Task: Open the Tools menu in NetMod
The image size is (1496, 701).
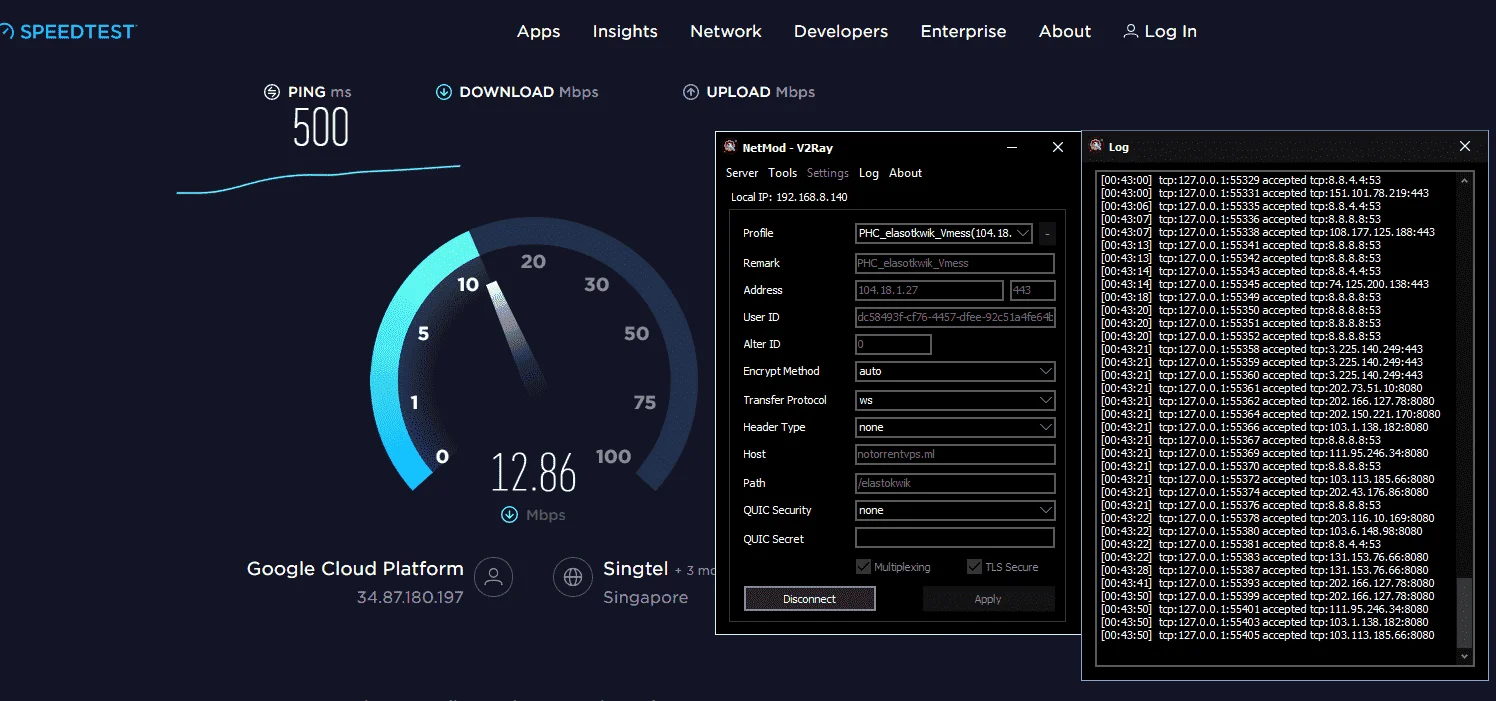Action: [x=783, y=173]
